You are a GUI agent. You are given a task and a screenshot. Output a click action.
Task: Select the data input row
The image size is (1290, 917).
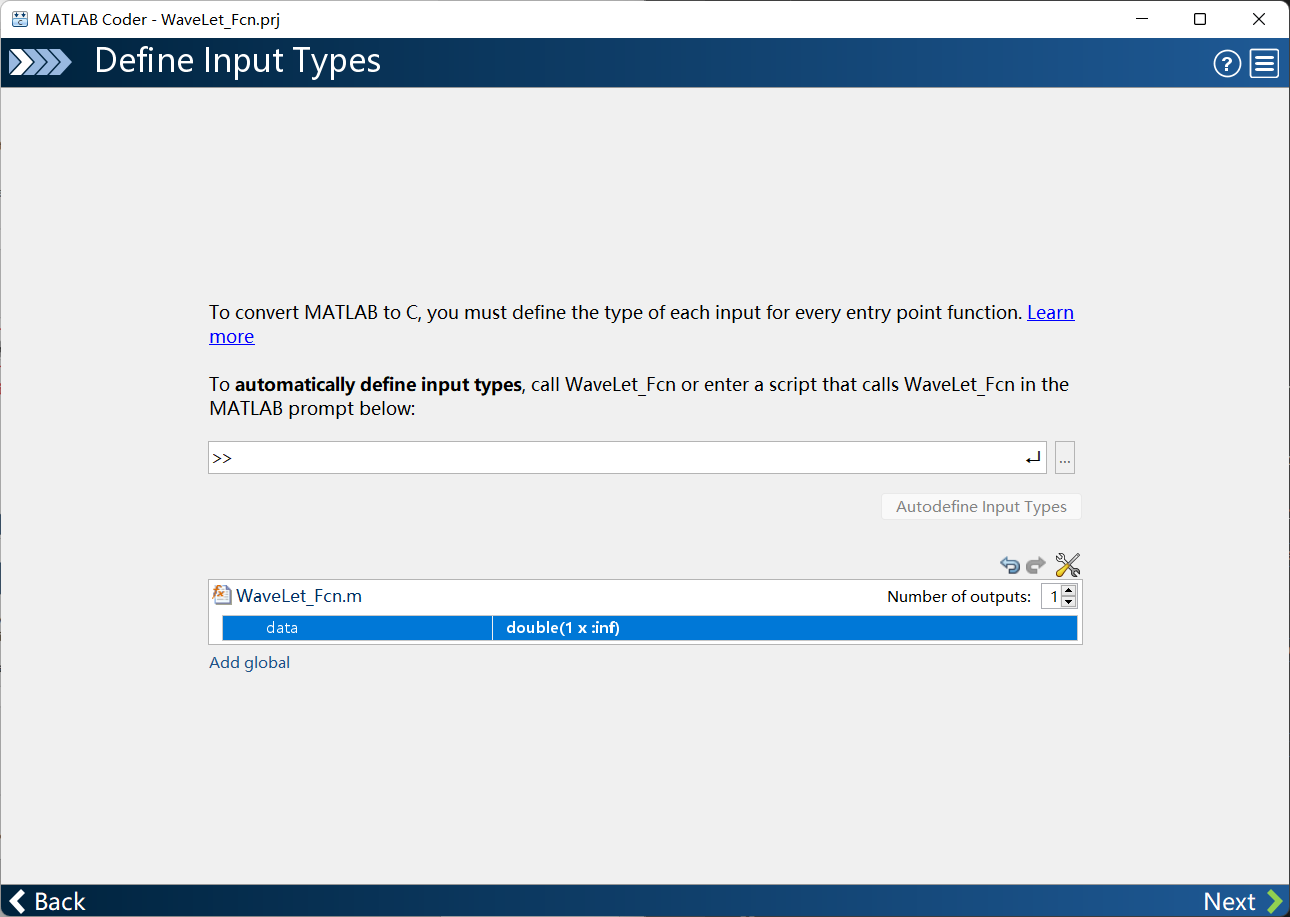point(649,628)
